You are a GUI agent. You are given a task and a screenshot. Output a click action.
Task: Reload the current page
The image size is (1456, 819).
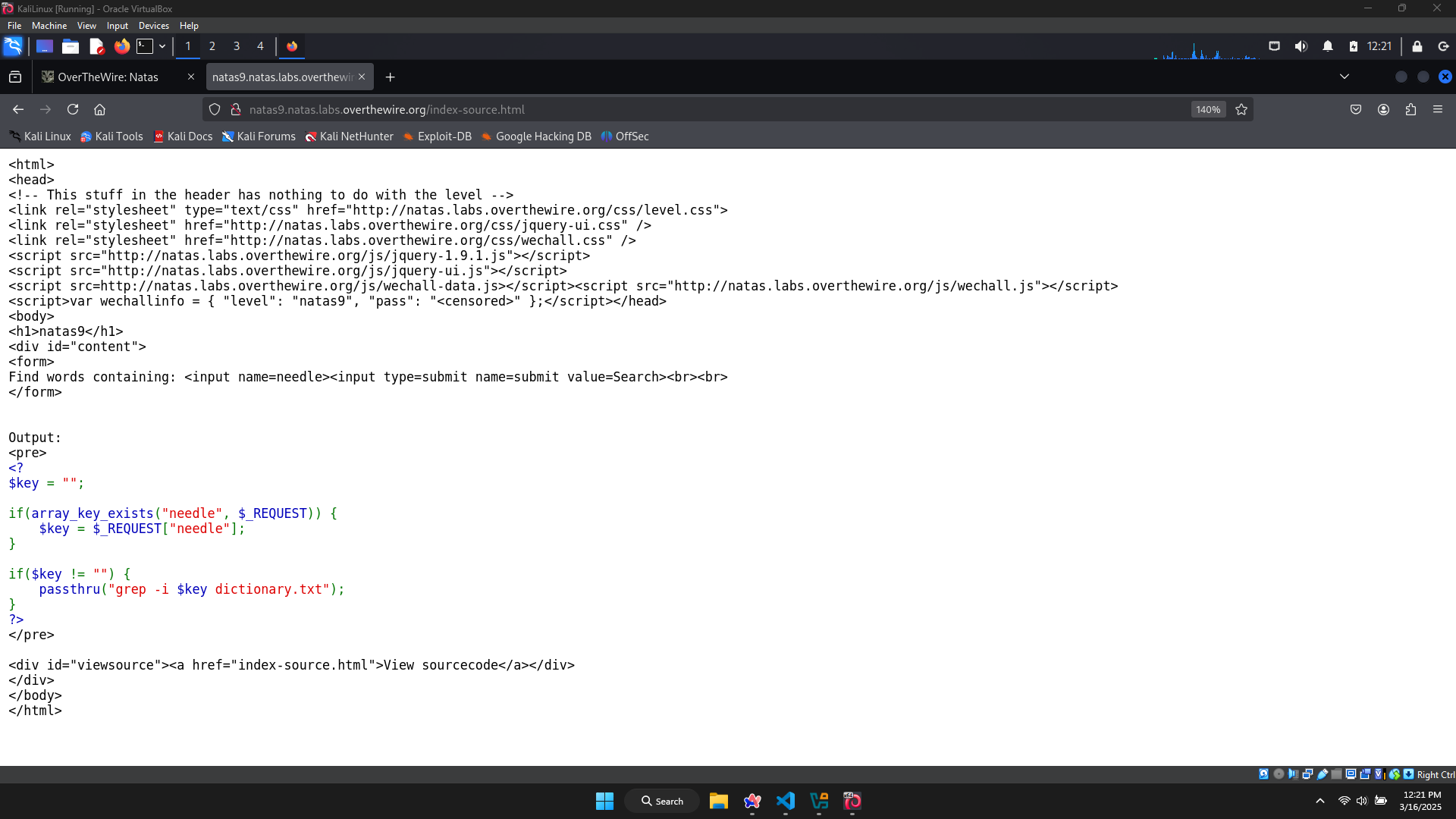pyautogui.click(x=73, y=109)
